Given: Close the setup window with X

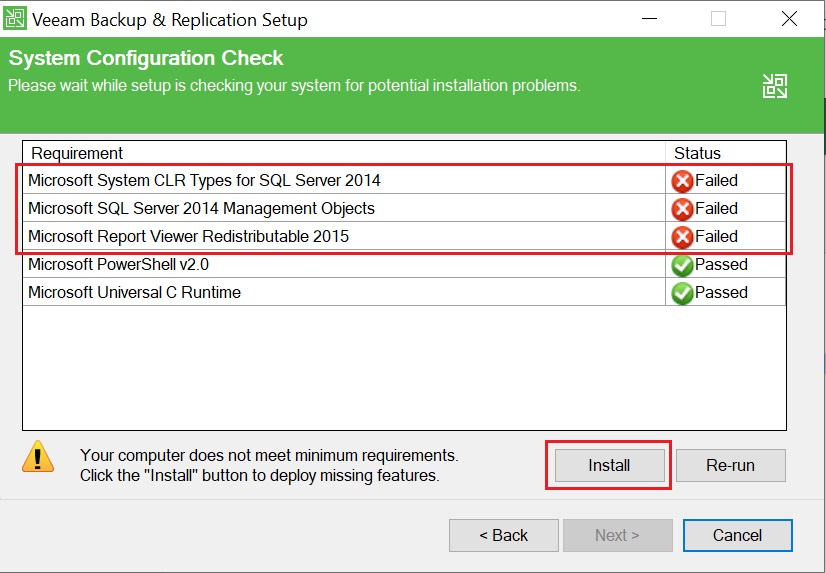Looking at the screenshot, I should click(789, 19).
